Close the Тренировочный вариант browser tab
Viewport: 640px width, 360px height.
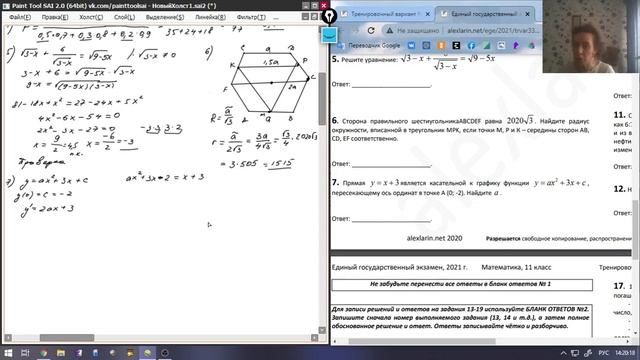427,14
